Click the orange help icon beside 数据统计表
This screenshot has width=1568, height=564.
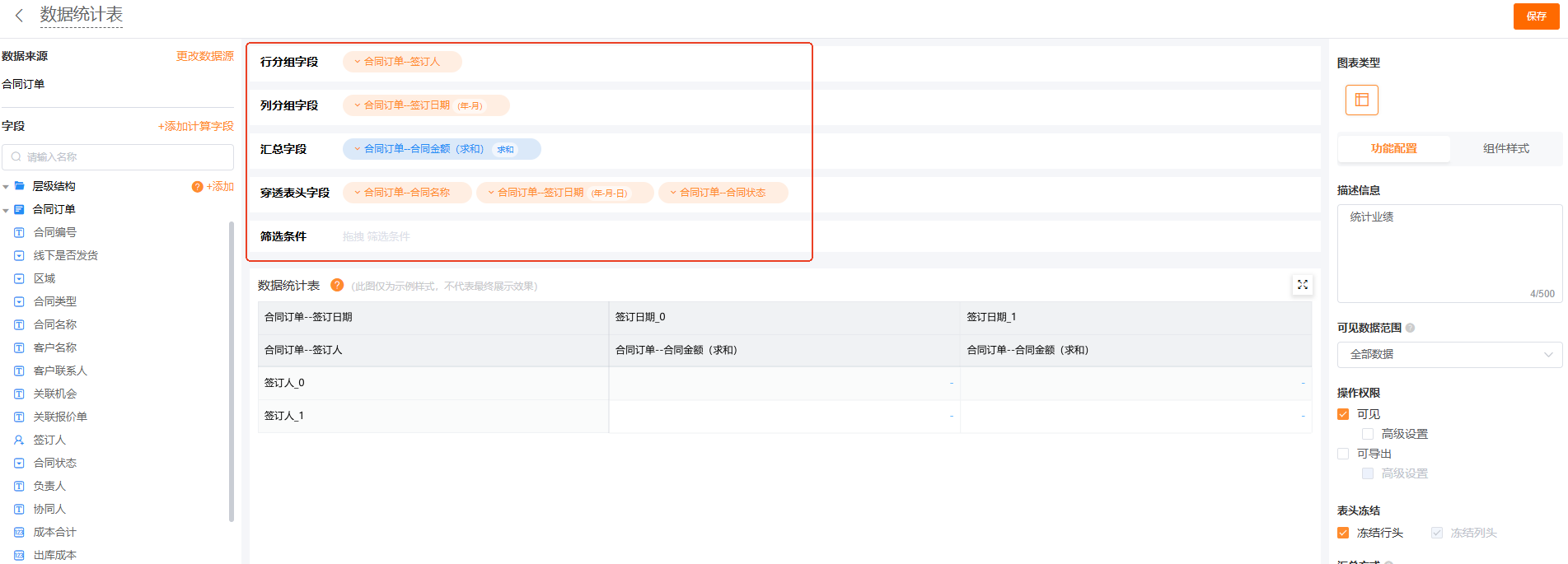click(x=337, y=285)
